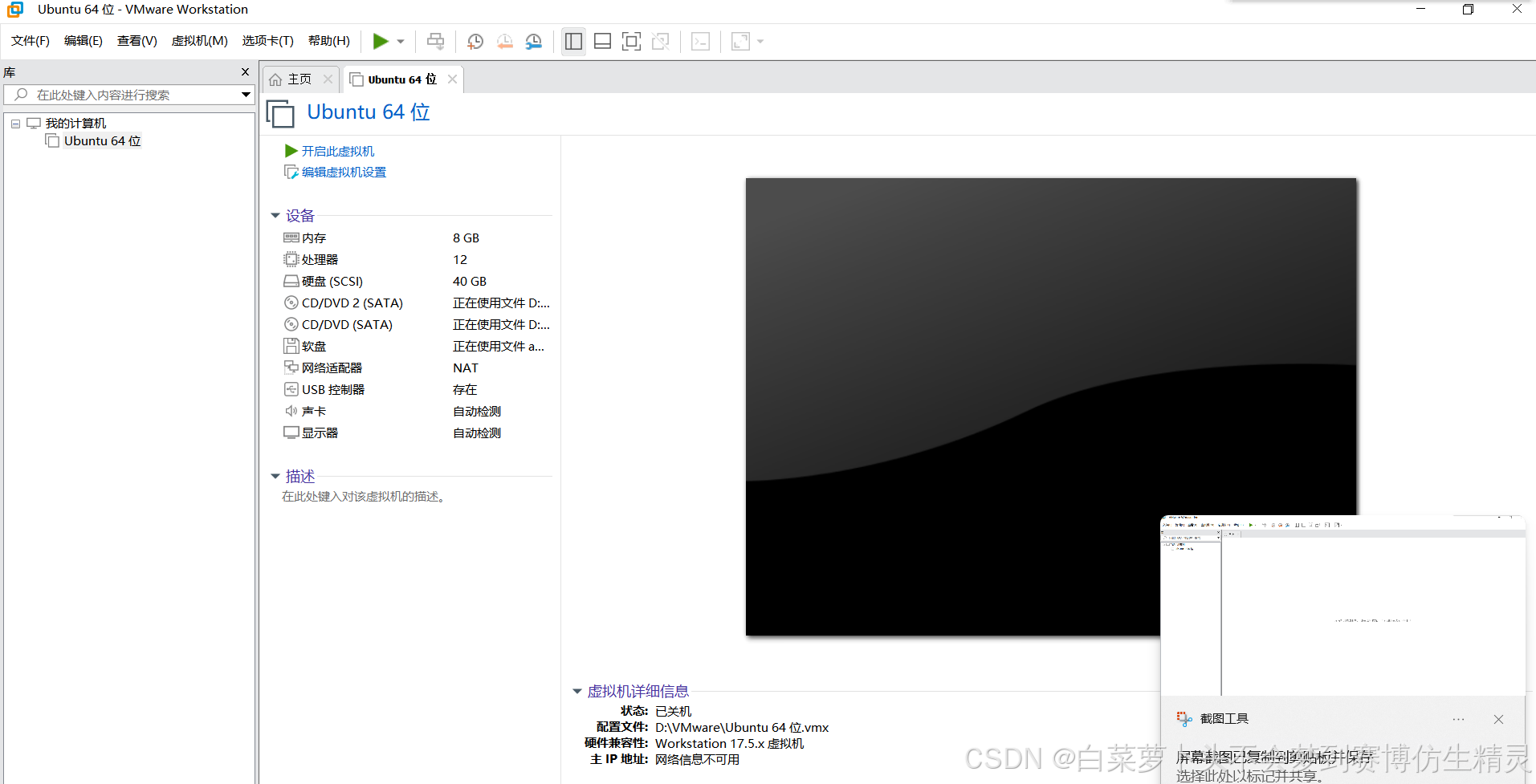
Task: Collapse the 虚拟机详细信息 section
Action: pyautogui.click(x=577, y=692)
